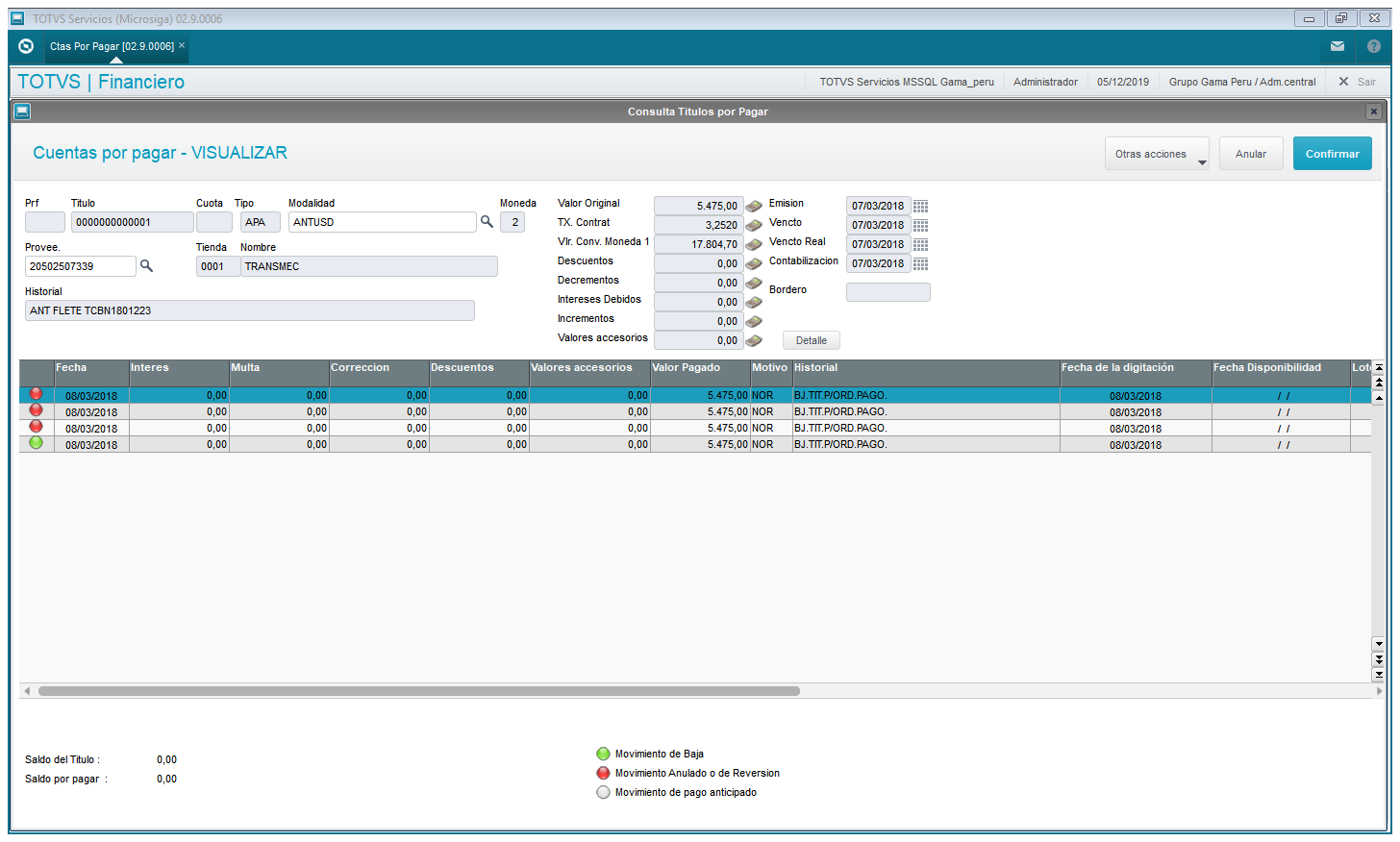Click the green status icon in the table
This screenshot has width=1400, height=842.
click(x=37, y=443)
